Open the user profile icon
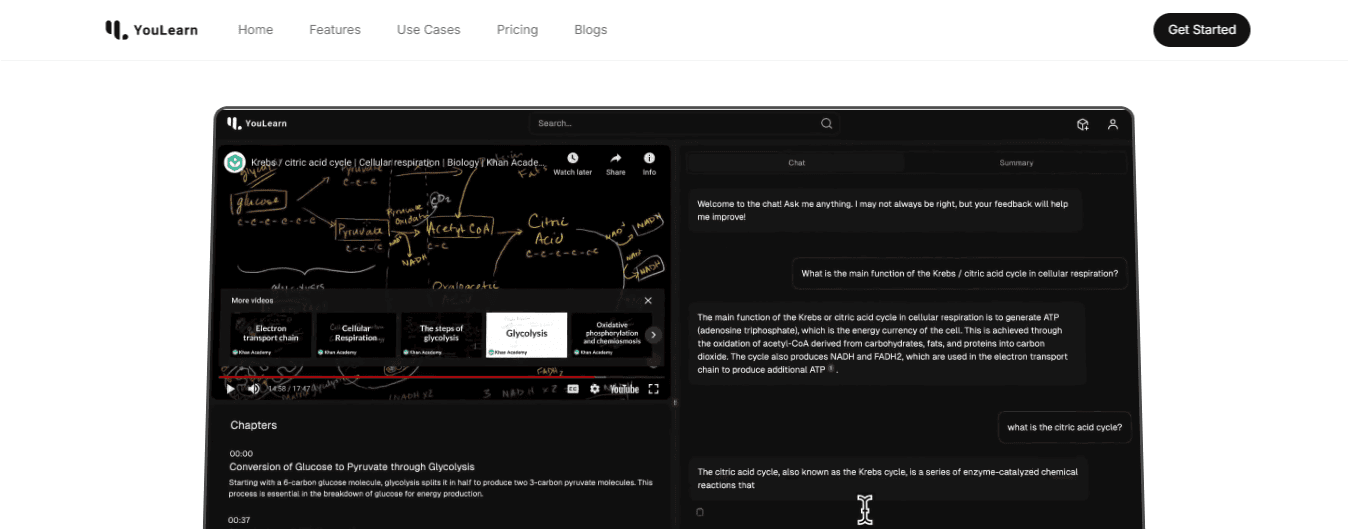The image size is (1348, 529). coord(1112,124)
